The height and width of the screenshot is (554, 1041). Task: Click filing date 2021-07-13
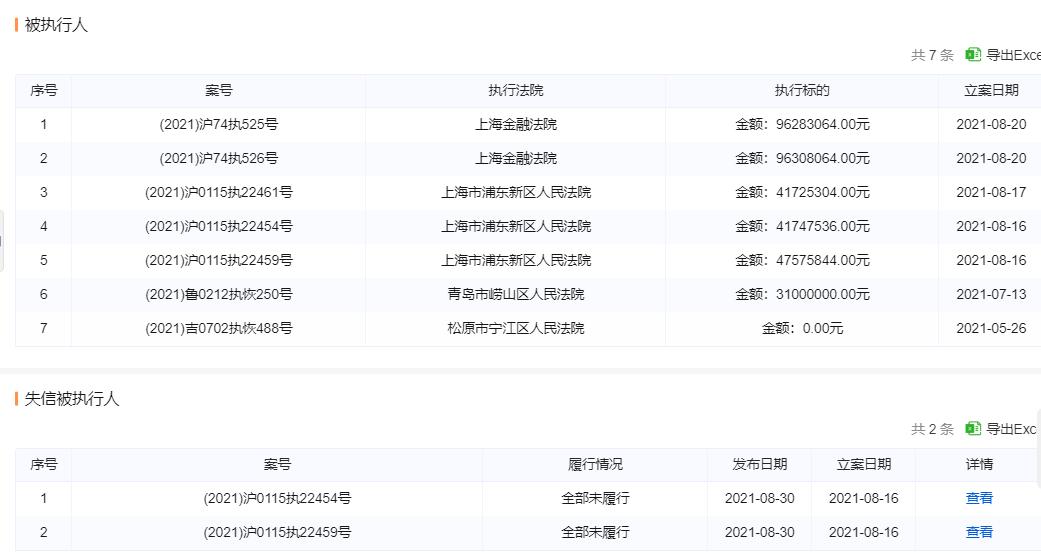tap(991, 294)
